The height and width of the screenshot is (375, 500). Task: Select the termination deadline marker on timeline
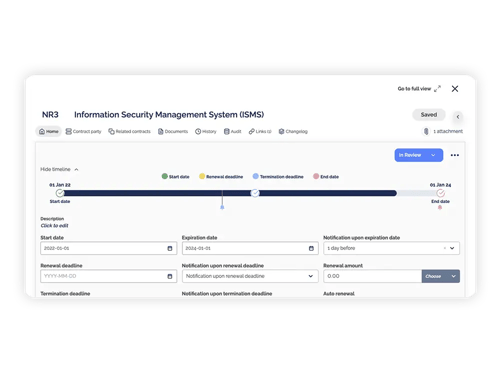[255, 193]
